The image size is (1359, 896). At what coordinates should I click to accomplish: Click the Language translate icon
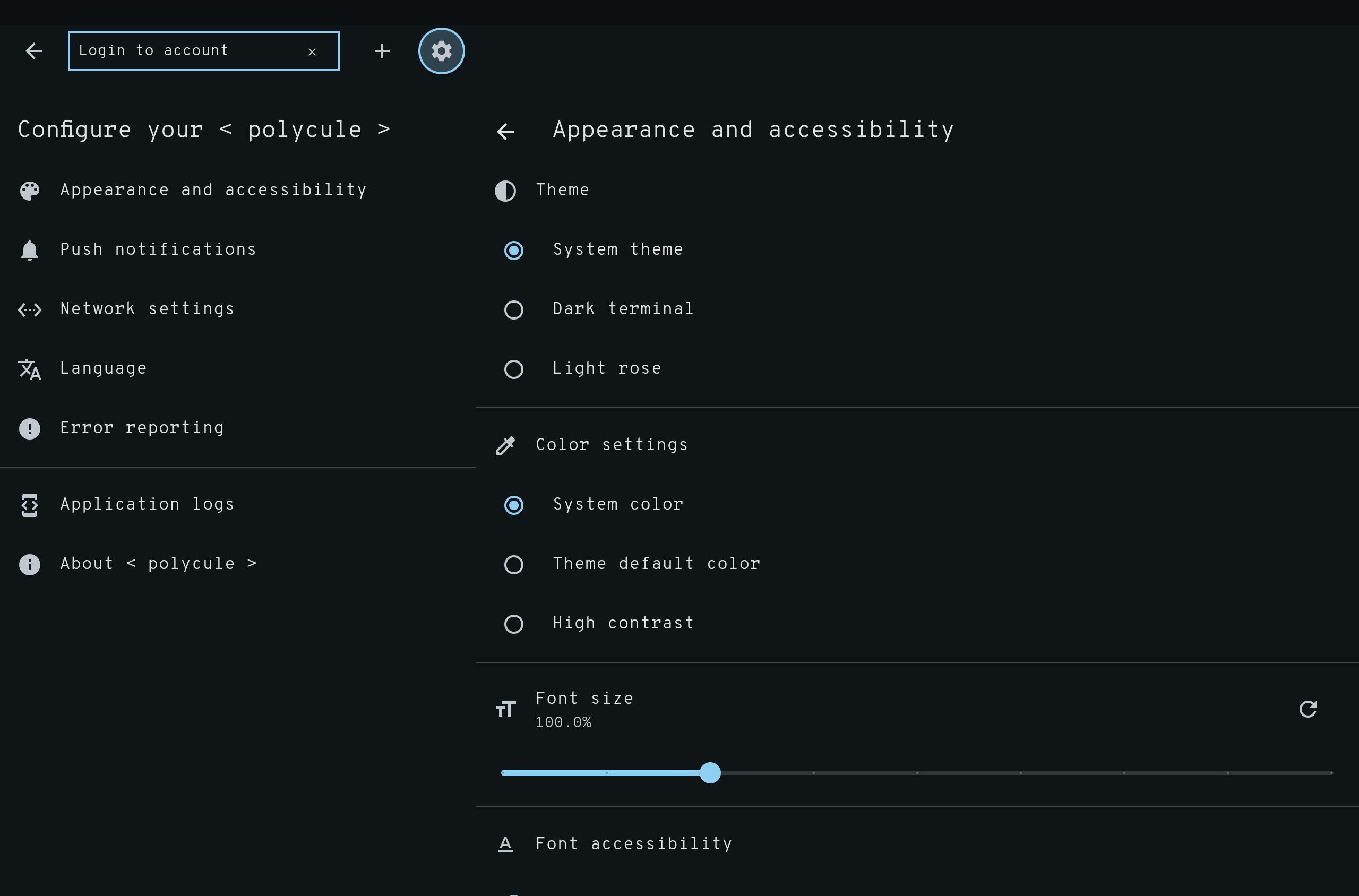point(30,369)
